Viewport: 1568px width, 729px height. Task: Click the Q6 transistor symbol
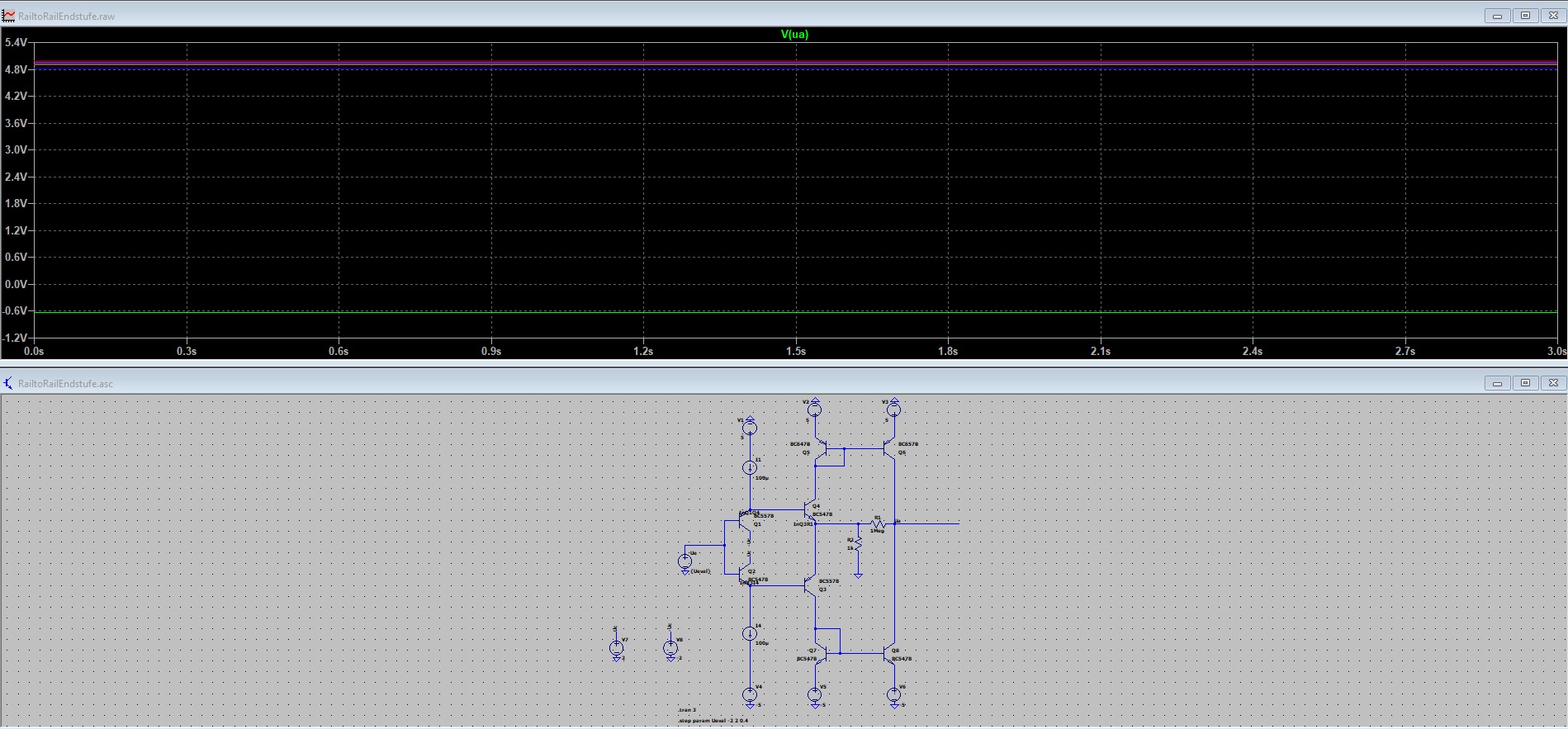(890, 448)
